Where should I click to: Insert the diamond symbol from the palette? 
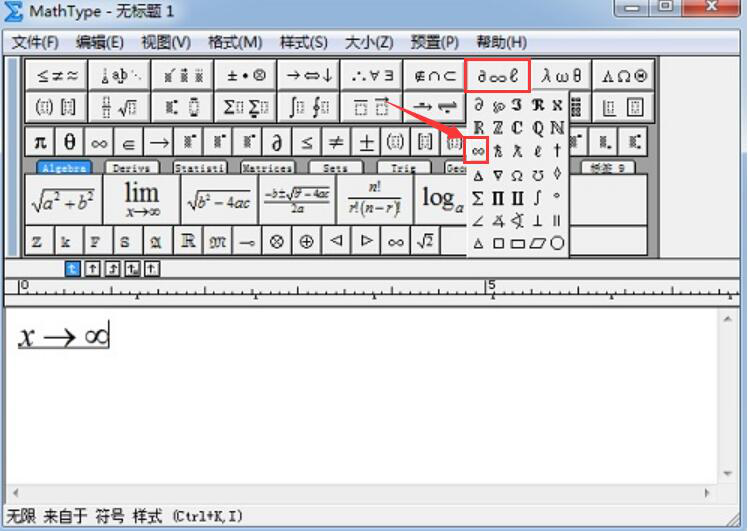(x=557, y=174)
